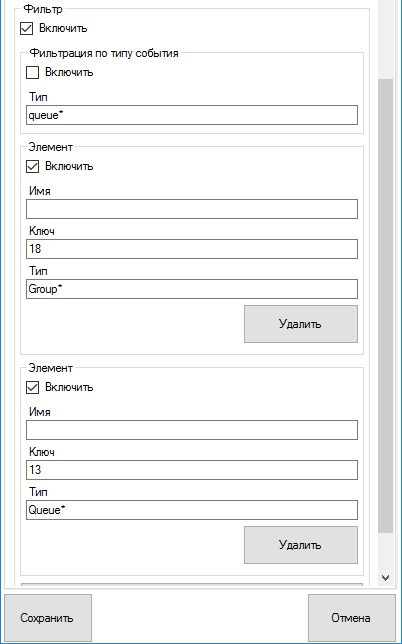Click the Тип field containing Group*
The height and width of the screenshot is (644, 402).
coord(192,289)
